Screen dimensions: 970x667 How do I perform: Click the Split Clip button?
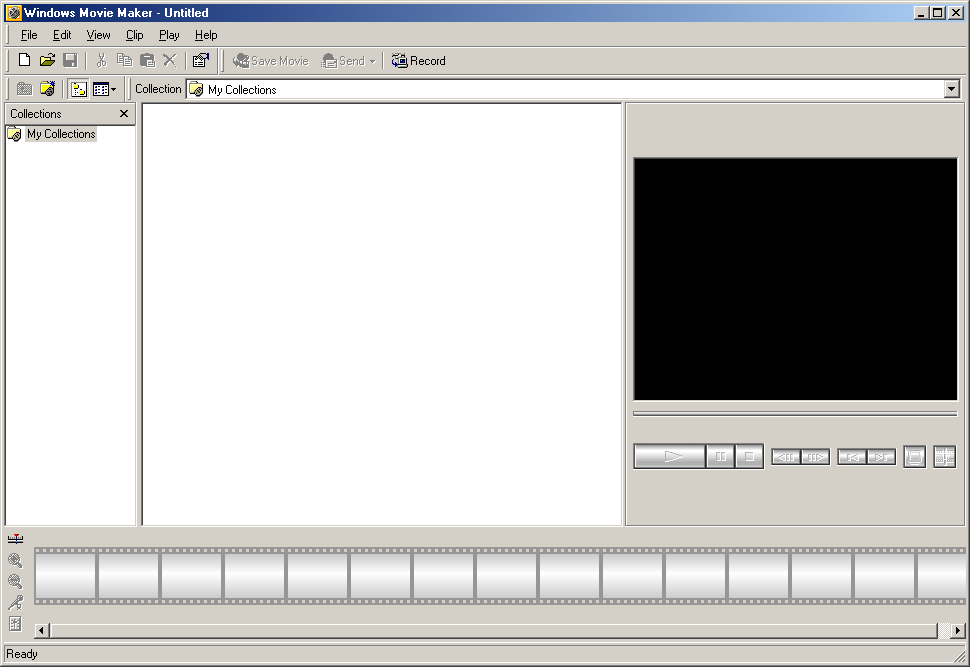coord(944,457)
